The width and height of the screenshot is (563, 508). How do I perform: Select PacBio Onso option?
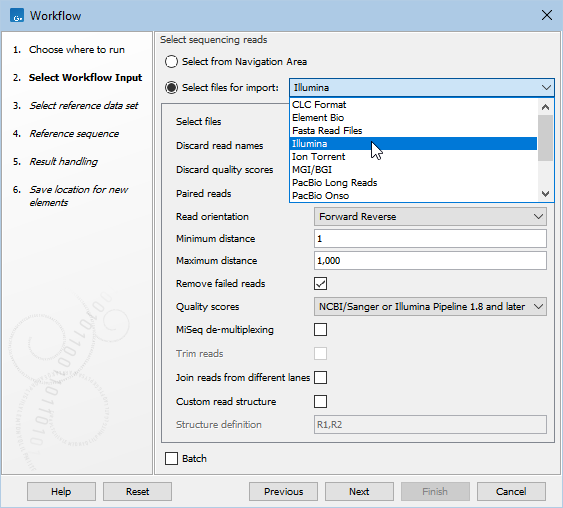coord(413,195)
